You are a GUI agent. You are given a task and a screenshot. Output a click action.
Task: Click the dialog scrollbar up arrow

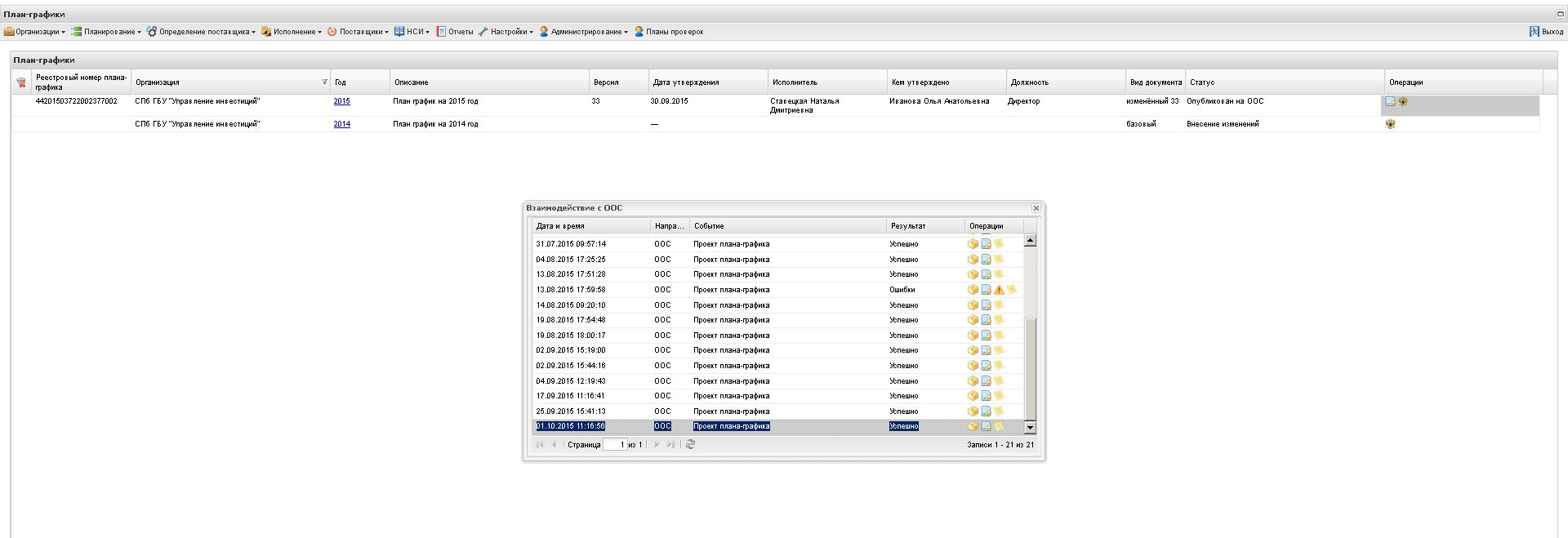pos(1030,241)
